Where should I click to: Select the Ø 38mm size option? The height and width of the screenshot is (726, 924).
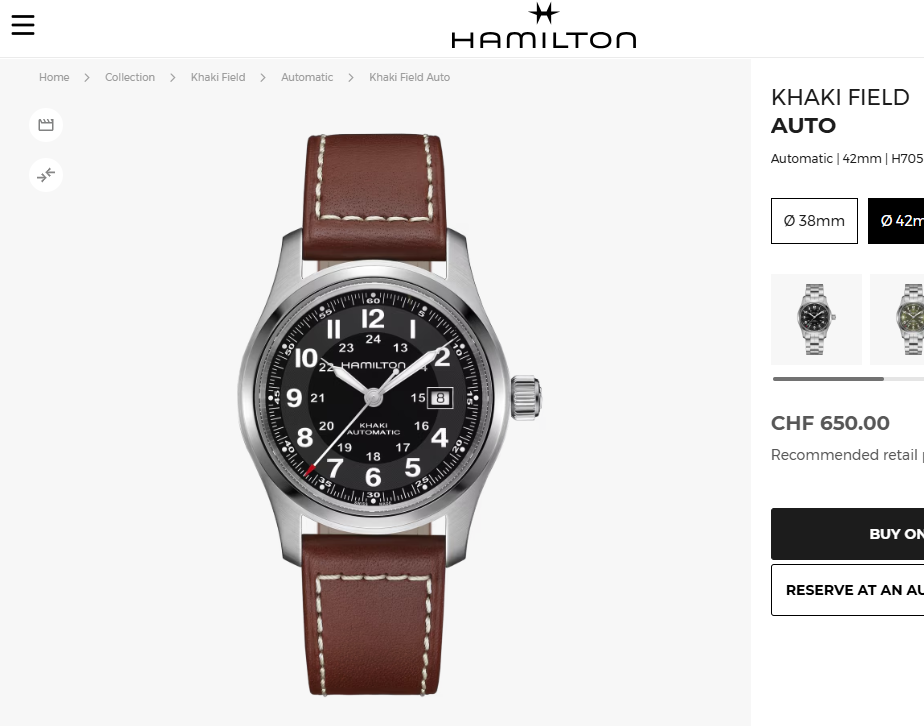click(x=814, y=221)
